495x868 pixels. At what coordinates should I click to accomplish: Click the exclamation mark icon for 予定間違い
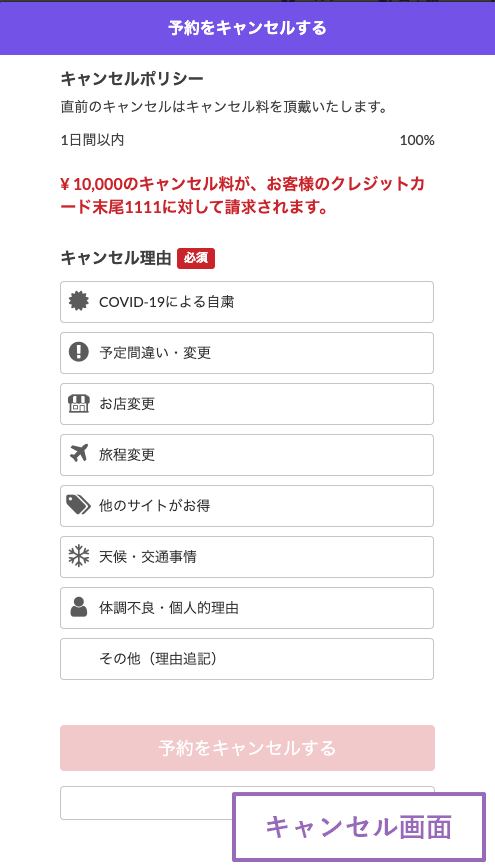(79, 352)
